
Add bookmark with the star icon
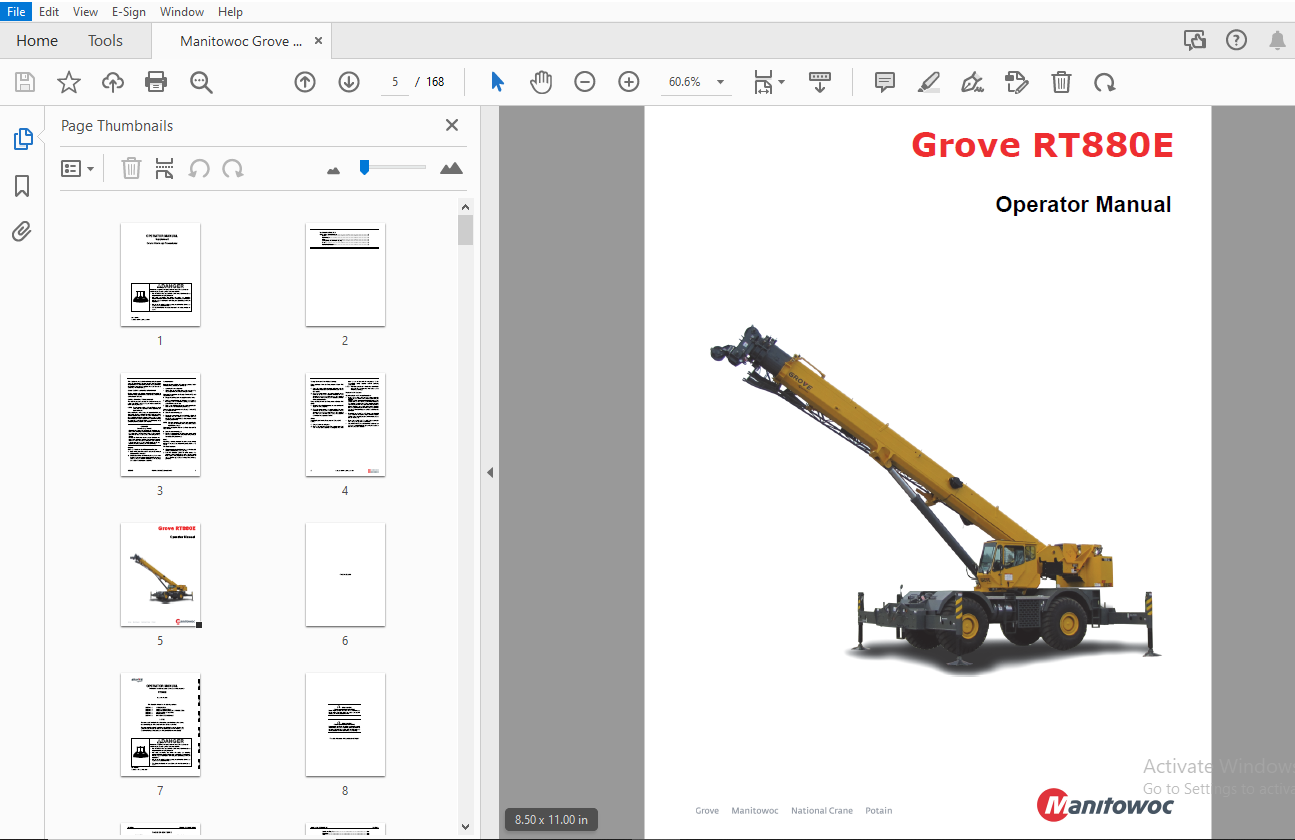pyautogui.click(x=69, y=82)
